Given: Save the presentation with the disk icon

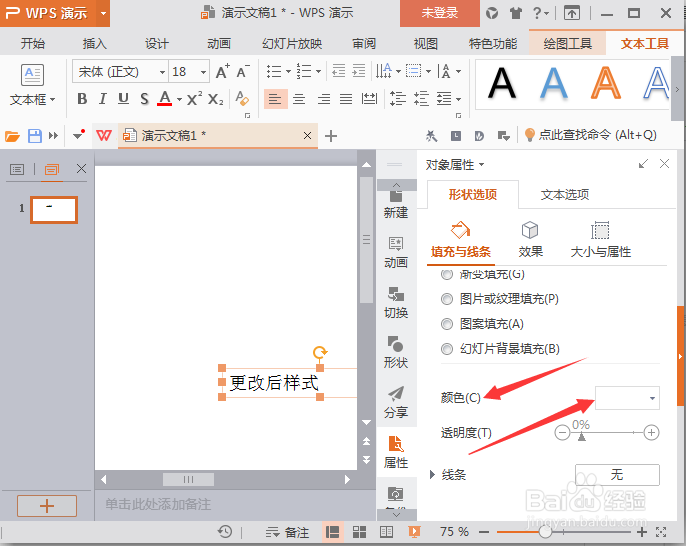Looking at the screenshot, I should 35,136.
